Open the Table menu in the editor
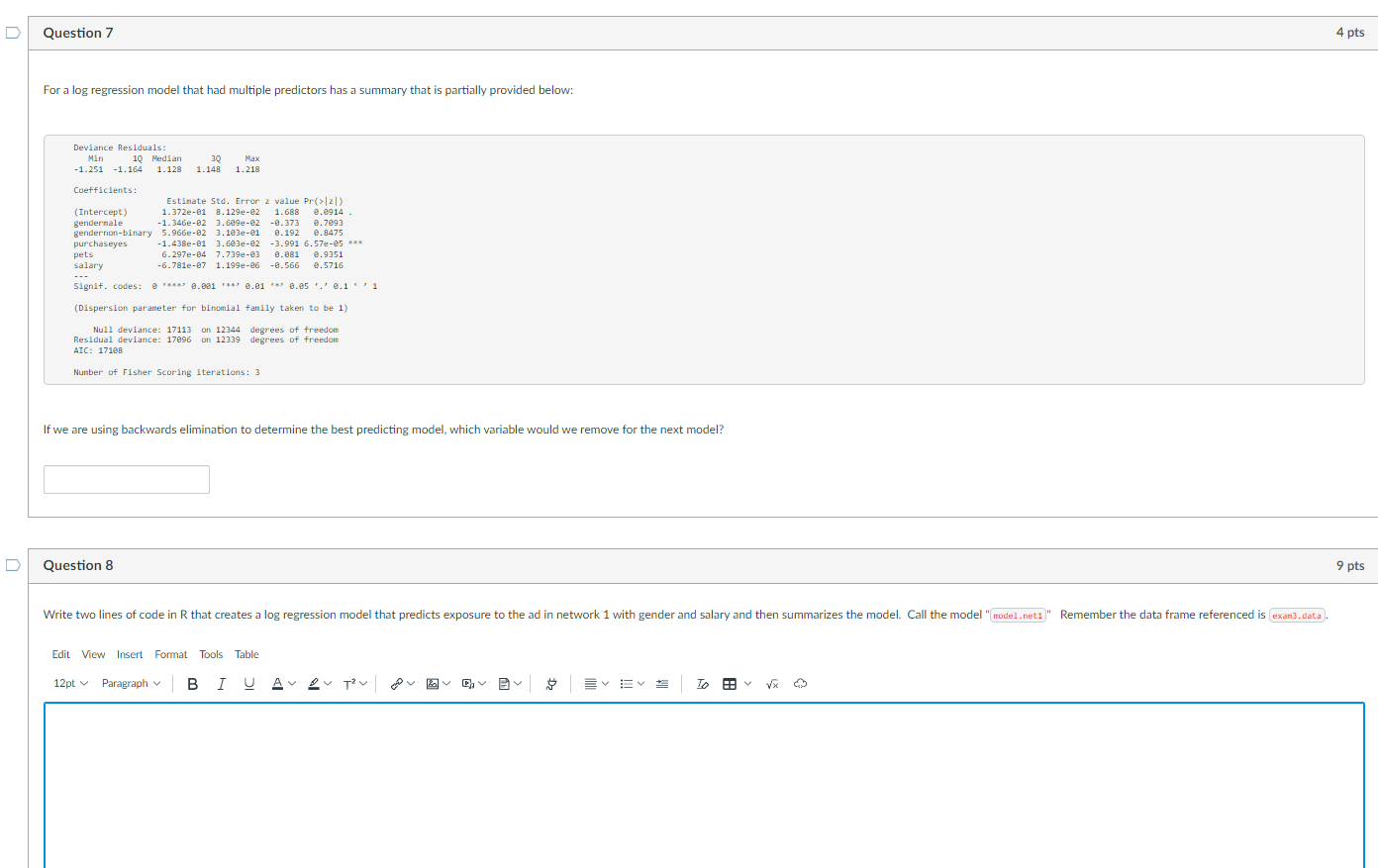The height and width of the screenshot is (868, 1378). pos(246,654)
